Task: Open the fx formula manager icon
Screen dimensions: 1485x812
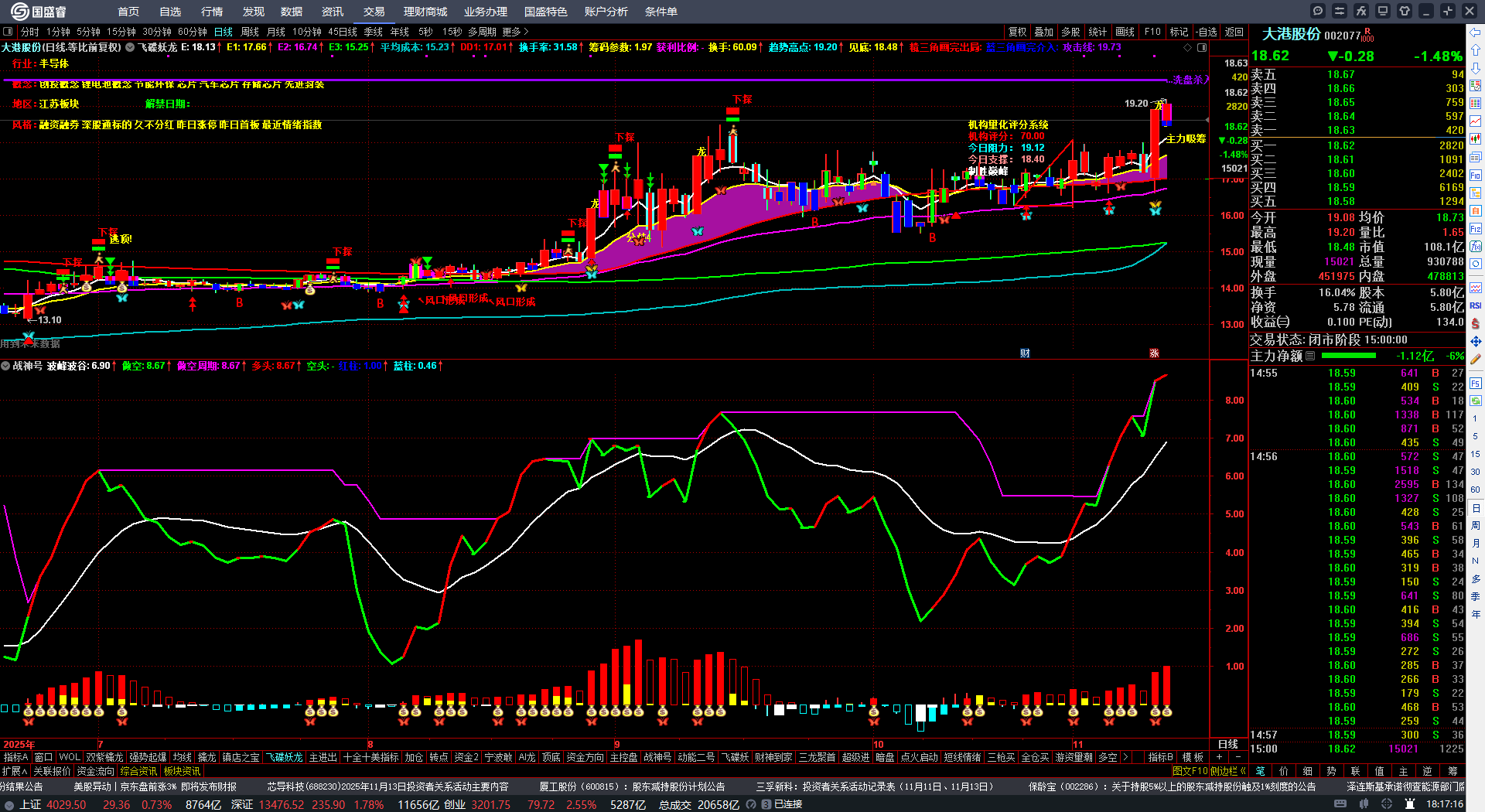Action: [x=1361, y=11]
